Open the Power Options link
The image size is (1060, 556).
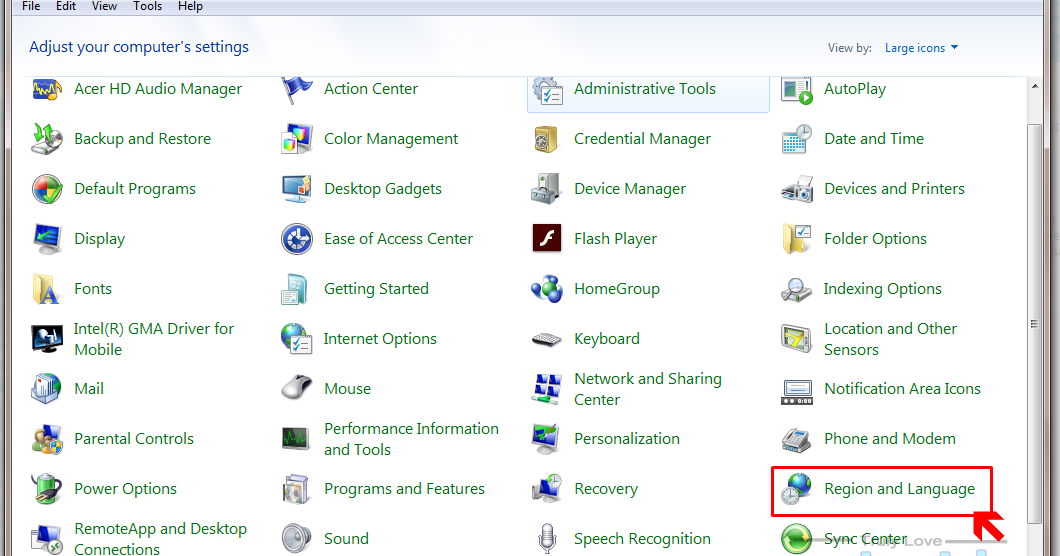(x=126, y=489)
